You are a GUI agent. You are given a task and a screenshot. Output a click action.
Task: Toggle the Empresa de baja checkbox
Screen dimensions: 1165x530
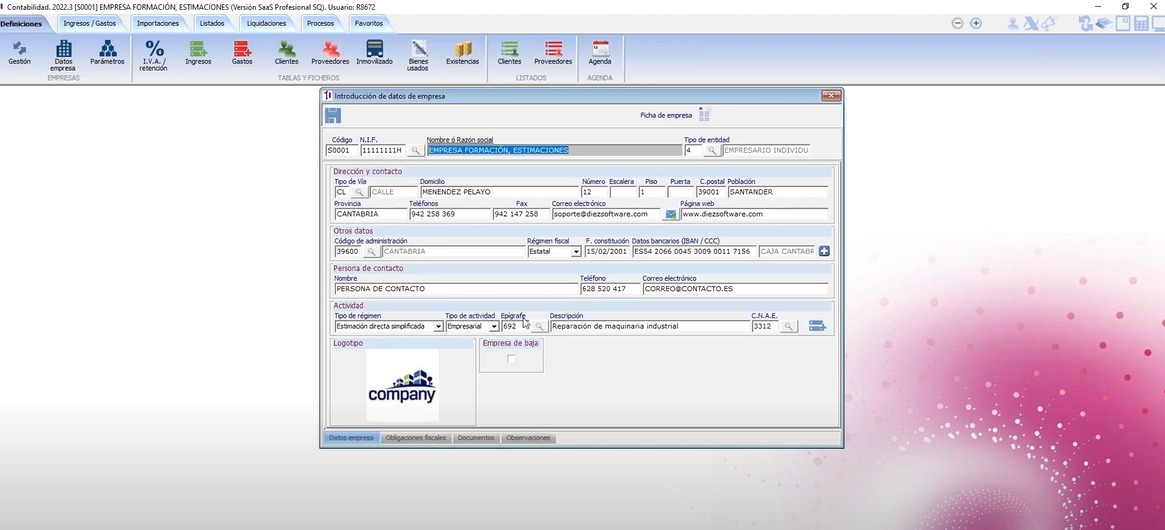pyautogui.click(x=510, y=359)
